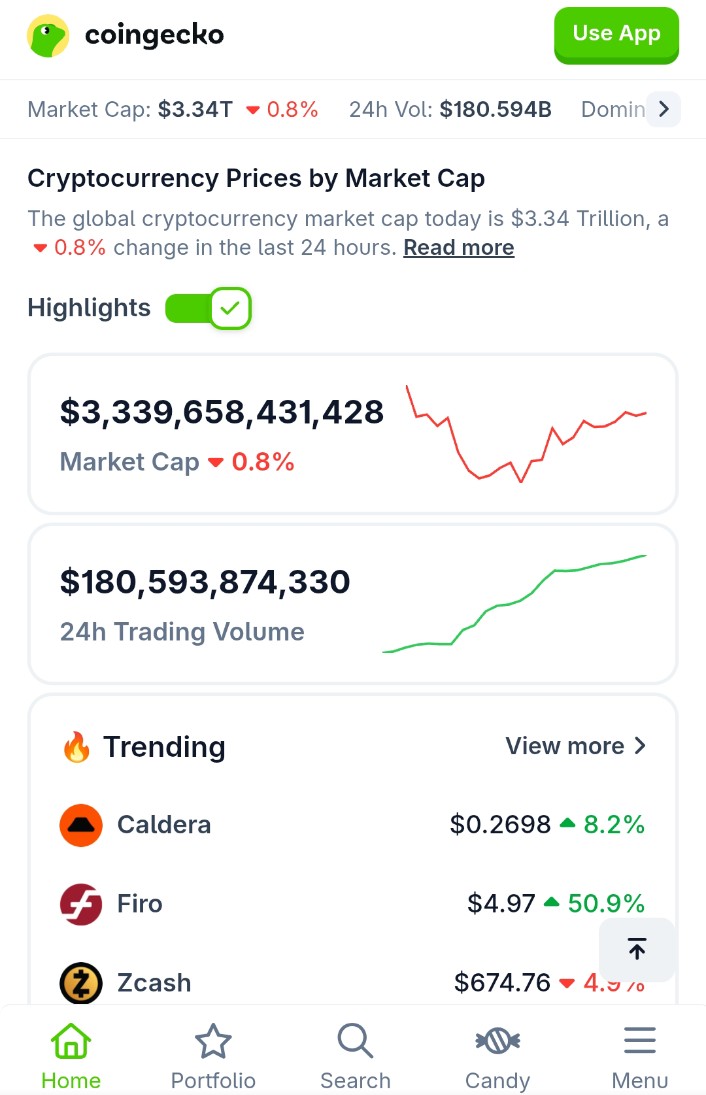Tap the Firo coin icon
Viewport: 706px width, 1095px height.
(x=81, y=904)
